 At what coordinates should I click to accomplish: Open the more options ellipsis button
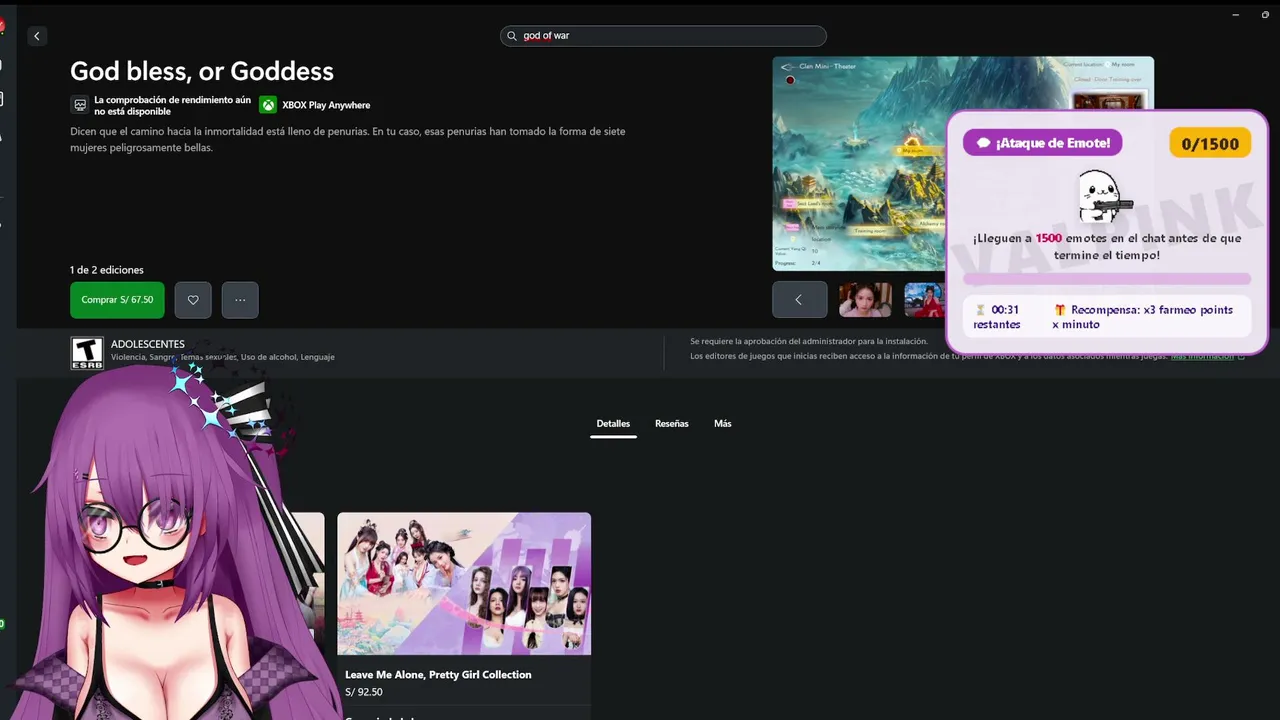240,300
